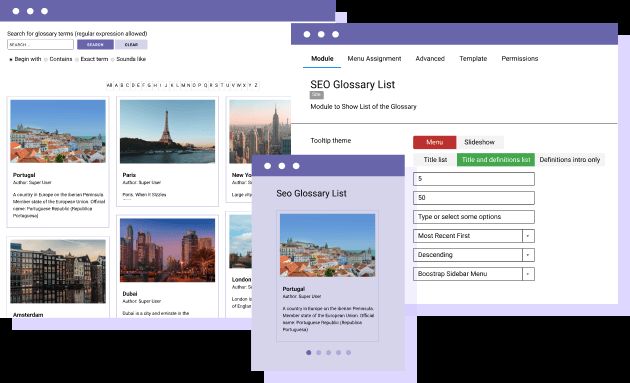
Task: Select the Begin with radio option
Action: [11, 59]
